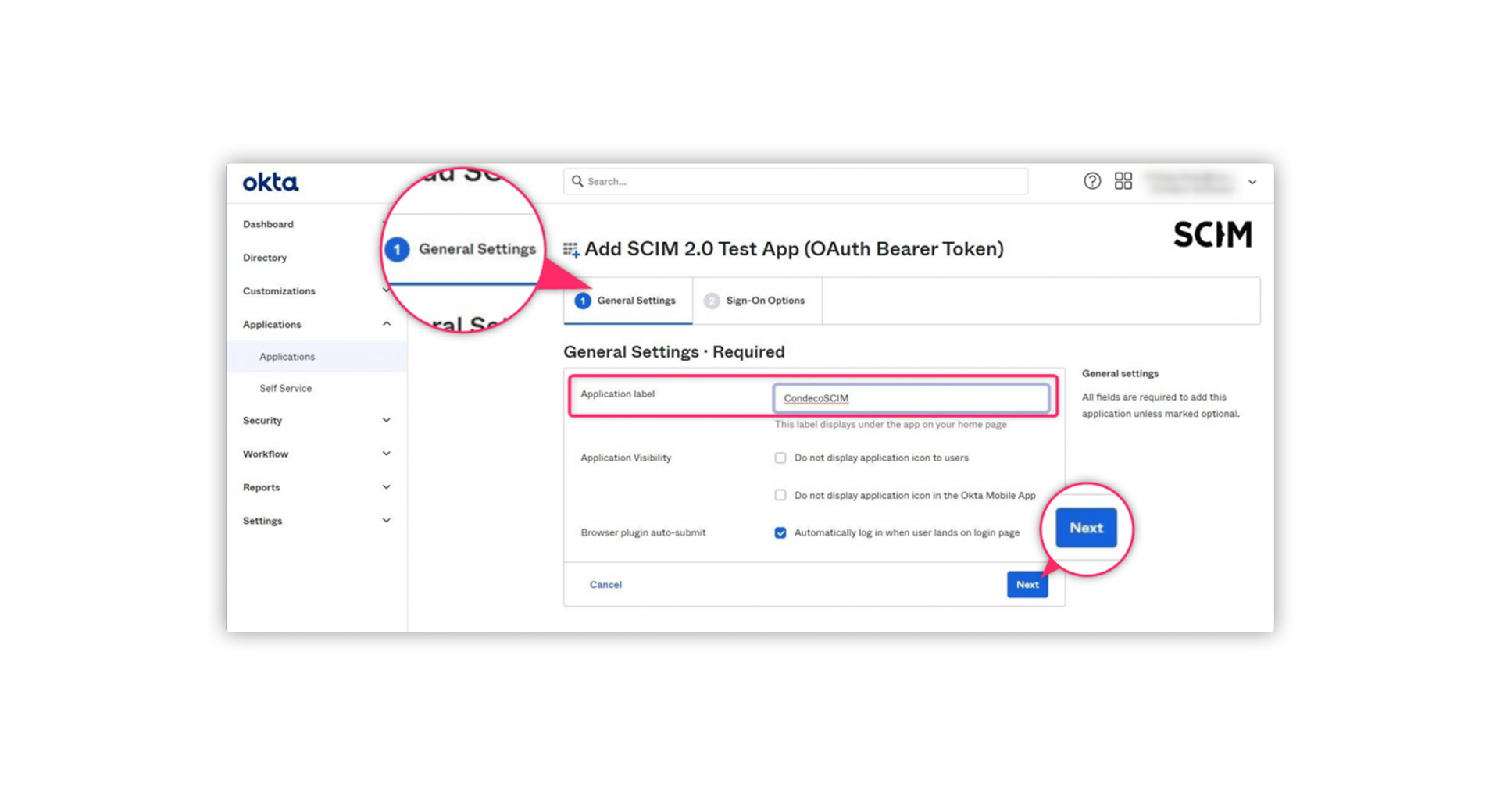Expand the Workflow section chevron
The height and width of the screenshot is (812, 1500).
pos(386,454)
